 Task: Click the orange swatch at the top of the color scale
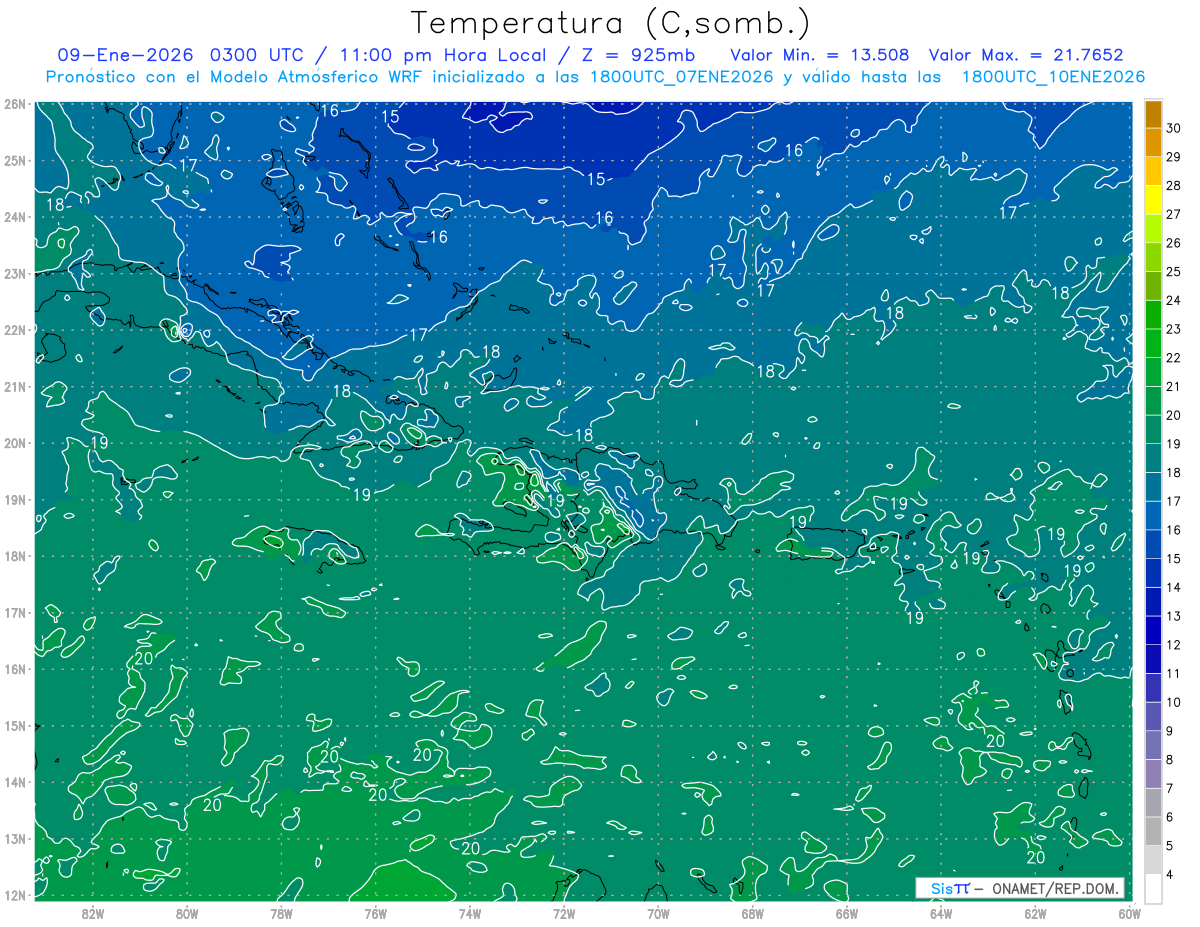(1153, 115)
